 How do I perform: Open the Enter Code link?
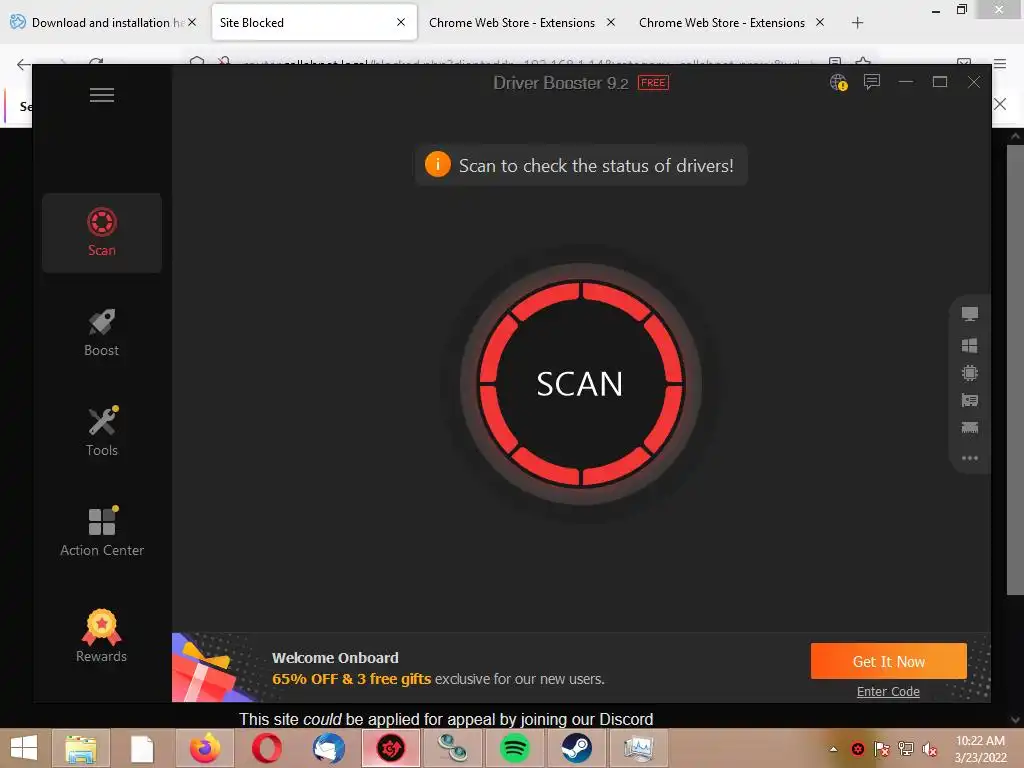pyautogui.click(x=888, y=692)
